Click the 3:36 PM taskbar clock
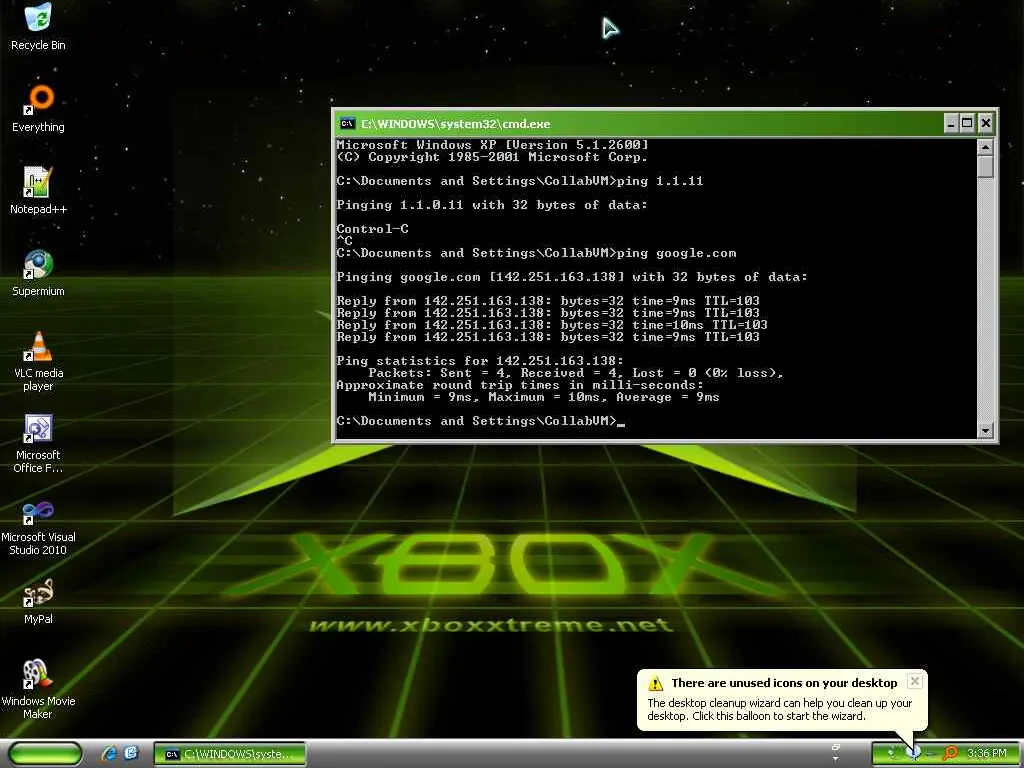 (x=987, y=753)
